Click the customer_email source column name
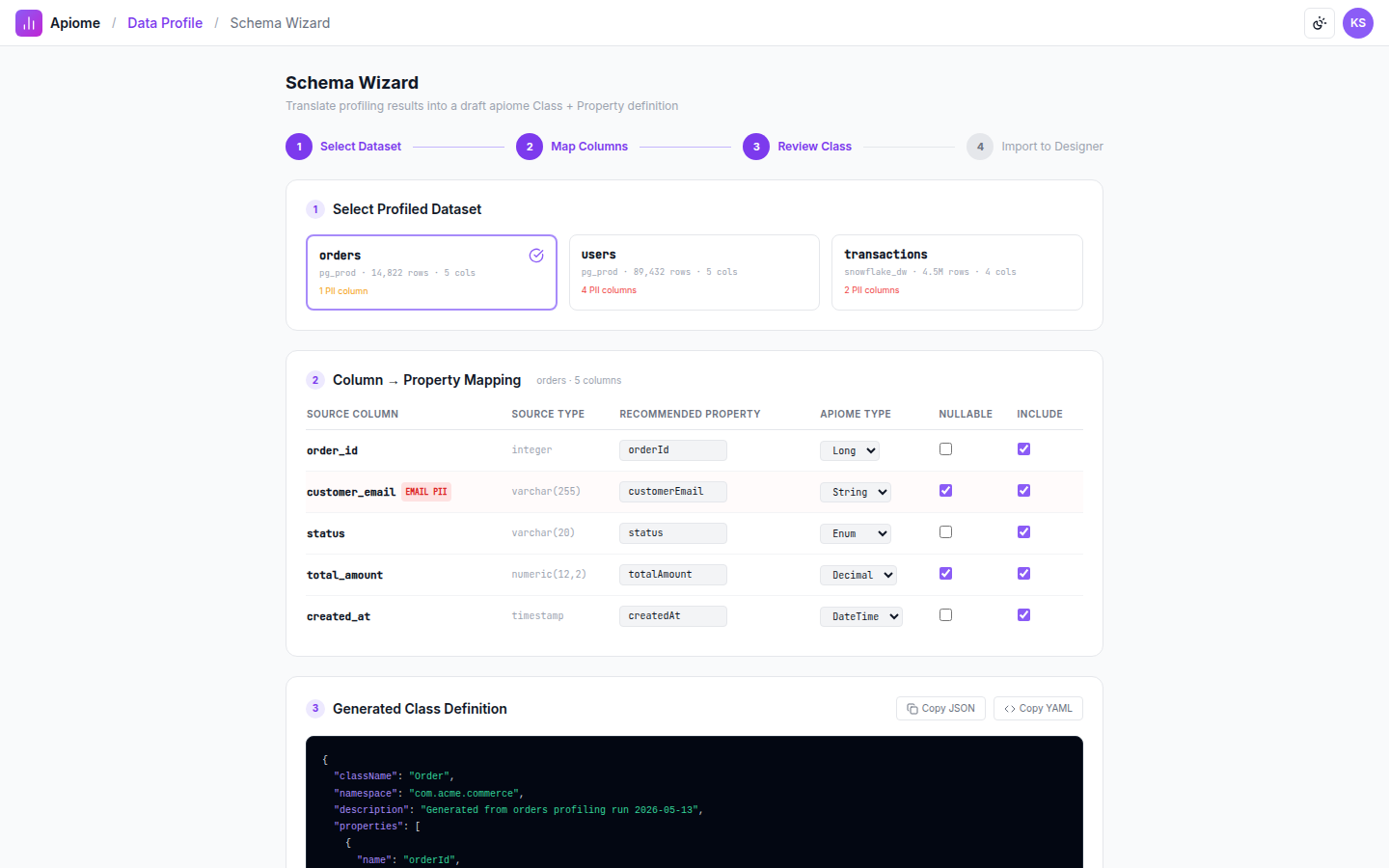The height and width of the screenshot is (868, 1389). (351, 492)
